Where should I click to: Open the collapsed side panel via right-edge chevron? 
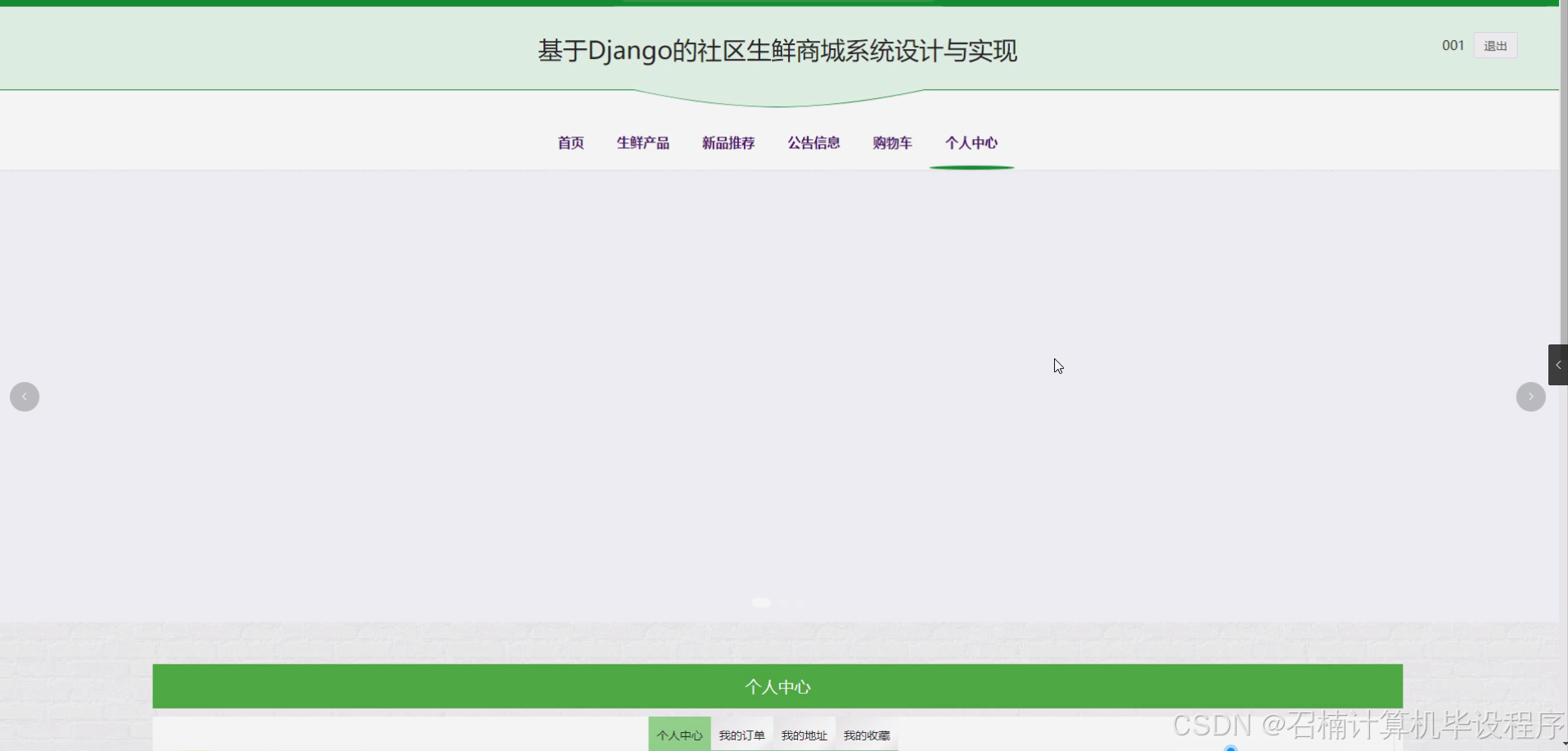[1559, 365]
